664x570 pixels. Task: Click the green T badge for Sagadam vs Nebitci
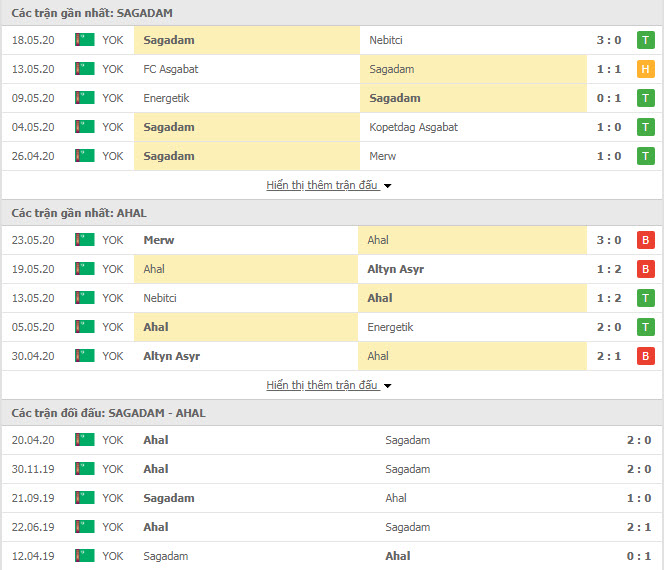pos(645,40)
